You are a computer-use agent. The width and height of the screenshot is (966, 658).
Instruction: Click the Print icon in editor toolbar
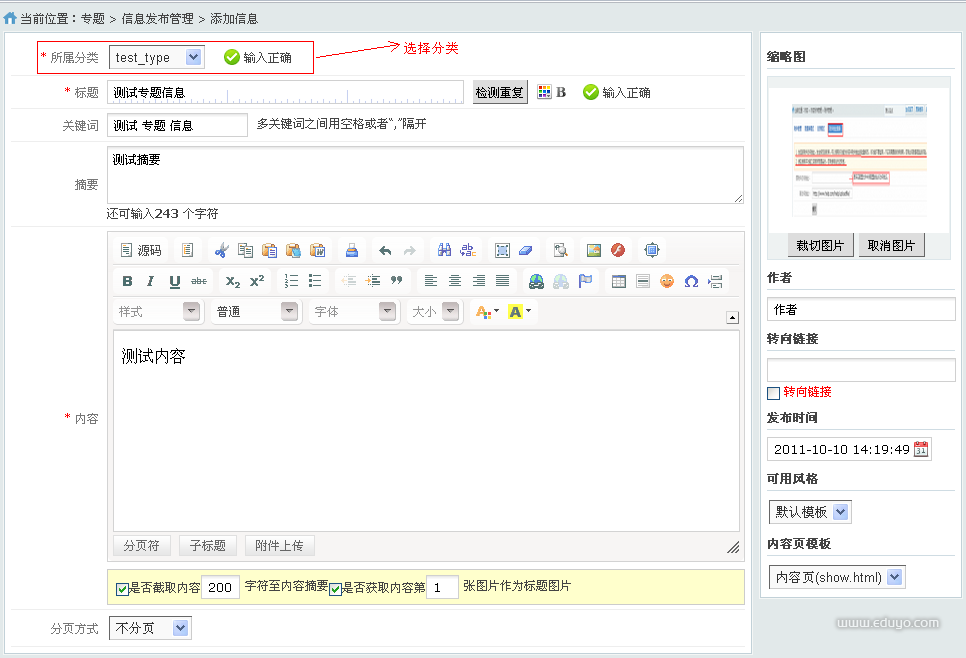(x=351, y=250)
